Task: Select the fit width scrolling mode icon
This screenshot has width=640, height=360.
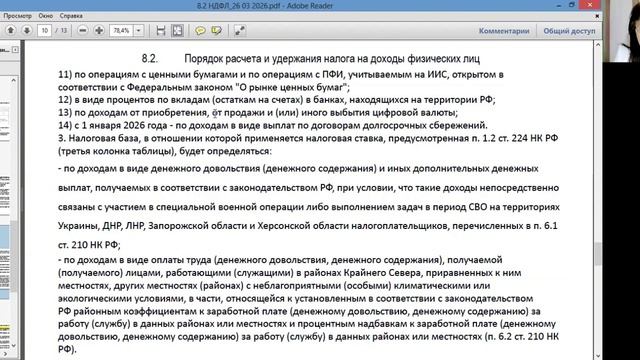Action: coord(161,31)
